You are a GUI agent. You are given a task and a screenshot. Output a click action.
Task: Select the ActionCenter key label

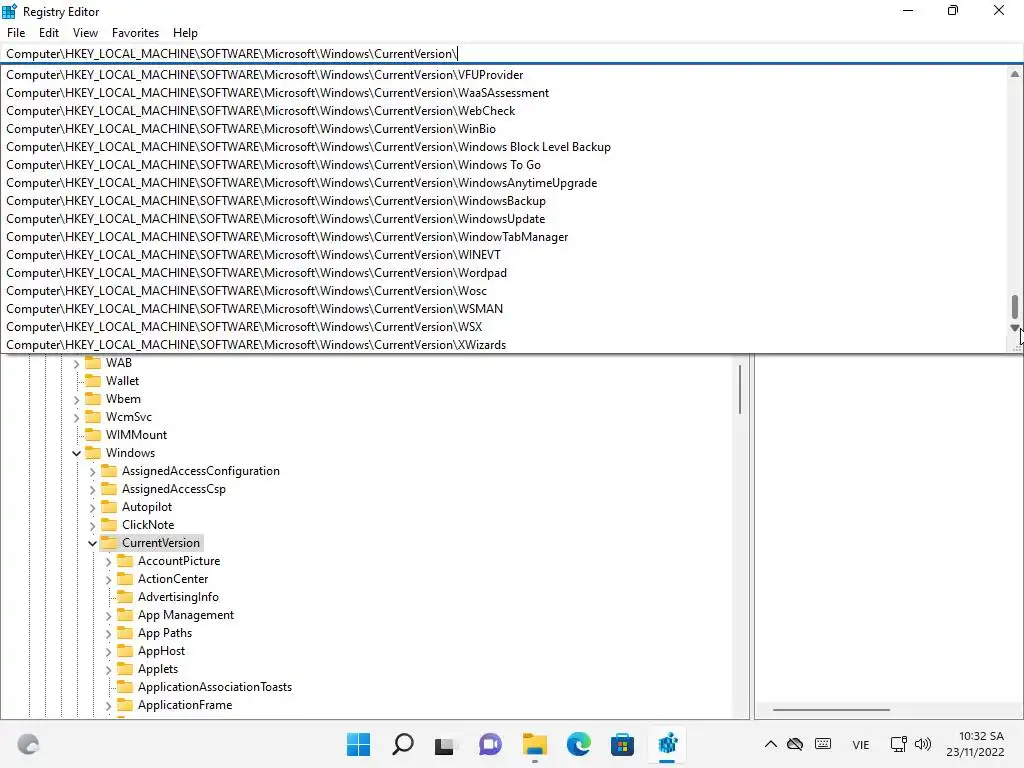172,579
